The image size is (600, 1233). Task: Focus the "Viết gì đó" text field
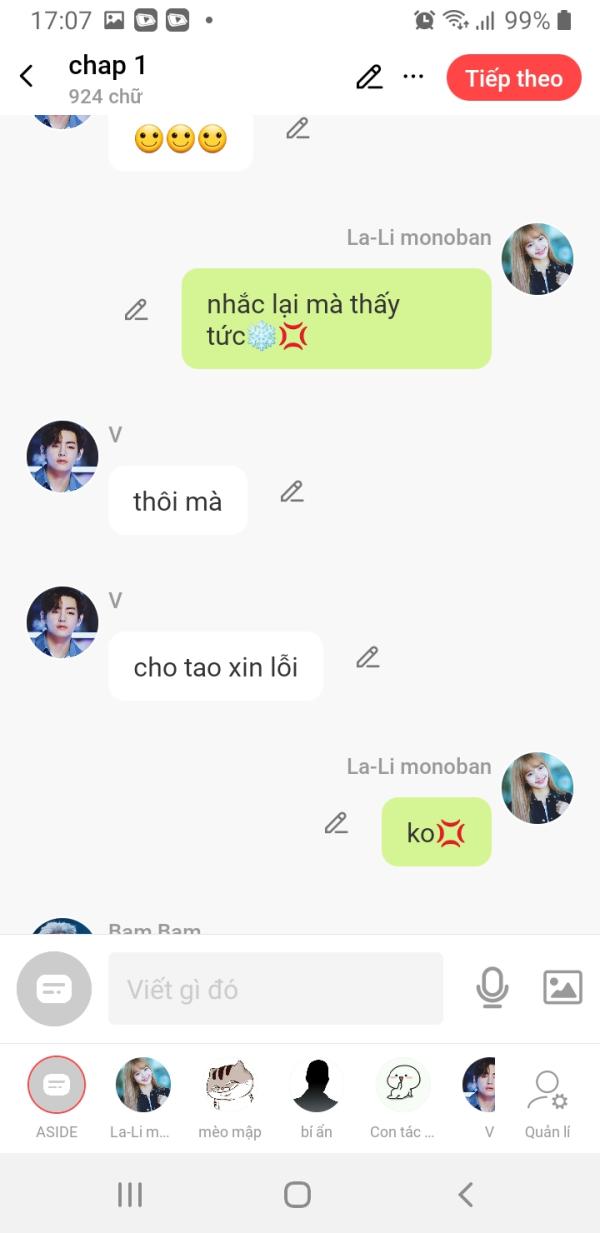click(275, 989)
